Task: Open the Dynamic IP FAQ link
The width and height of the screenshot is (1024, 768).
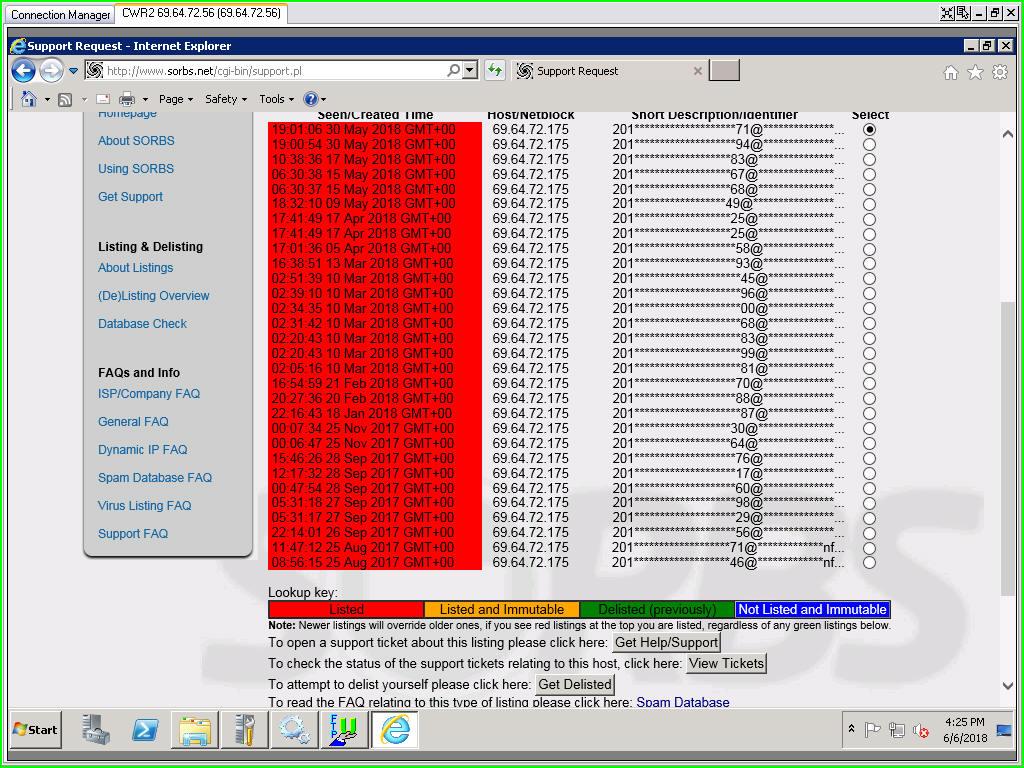Action: 142,450
